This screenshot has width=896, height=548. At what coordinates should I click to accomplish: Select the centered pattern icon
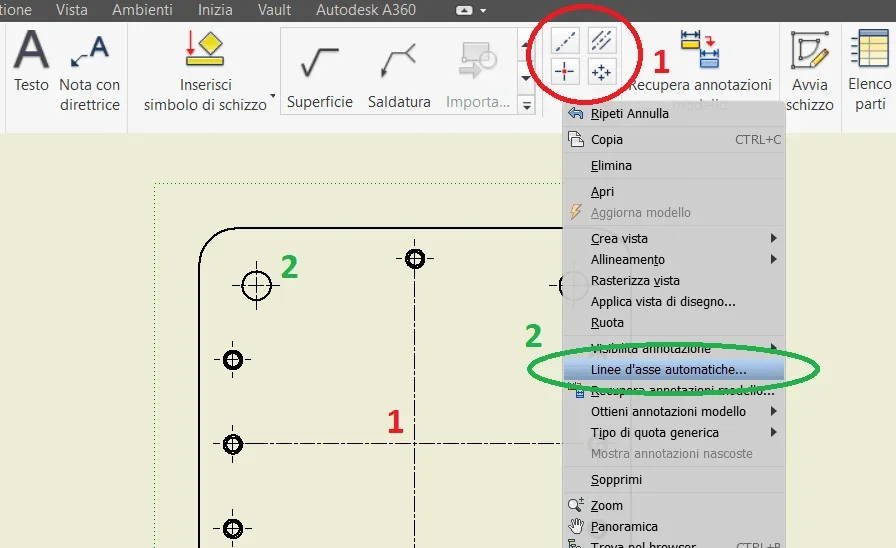click(x=601, y=72)
